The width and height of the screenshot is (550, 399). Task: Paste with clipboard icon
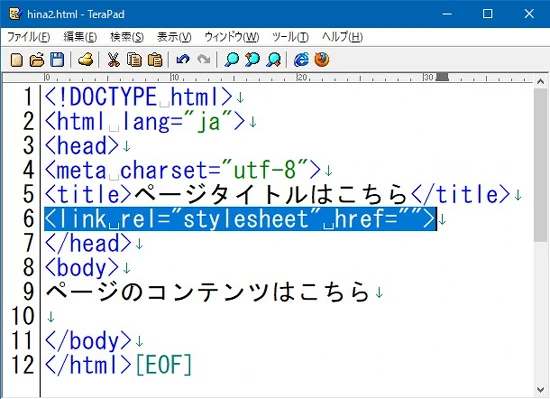155,60
